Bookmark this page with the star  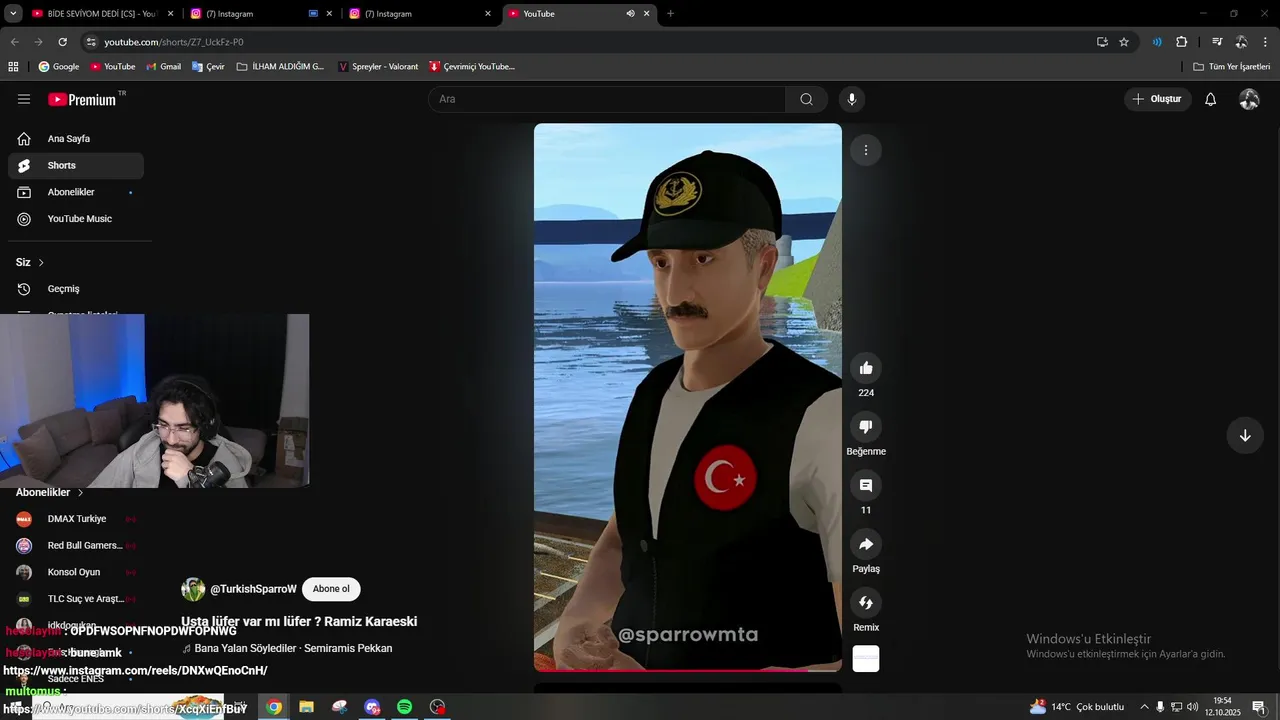pyautogui.click(x=1124, y=42)
